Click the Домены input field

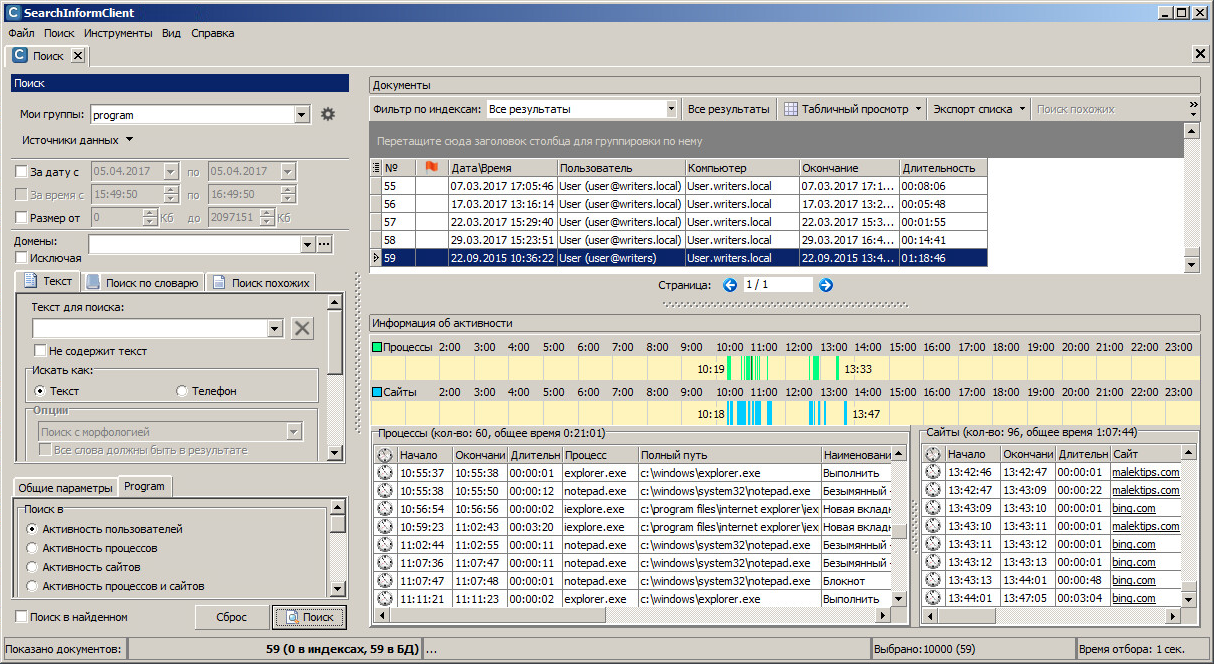pos(194,244)
